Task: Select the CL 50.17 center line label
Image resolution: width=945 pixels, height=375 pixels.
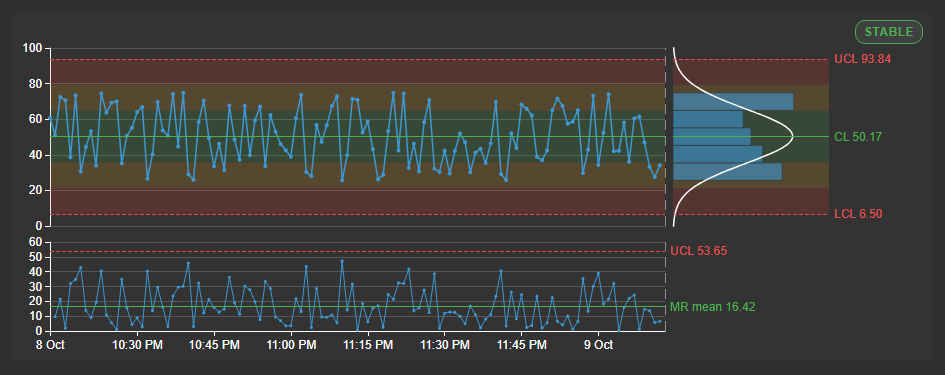Action: click(858, 137)
